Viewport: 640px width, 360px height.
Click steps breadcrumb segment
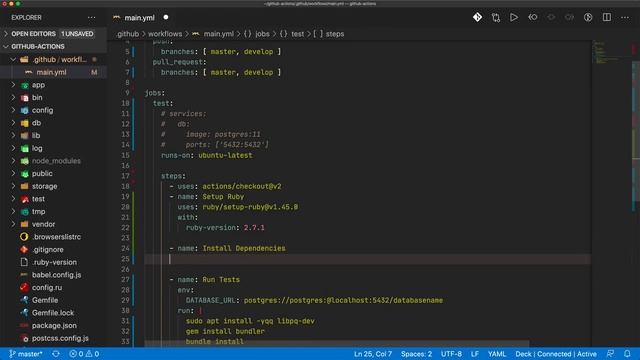tap(335, 34)
